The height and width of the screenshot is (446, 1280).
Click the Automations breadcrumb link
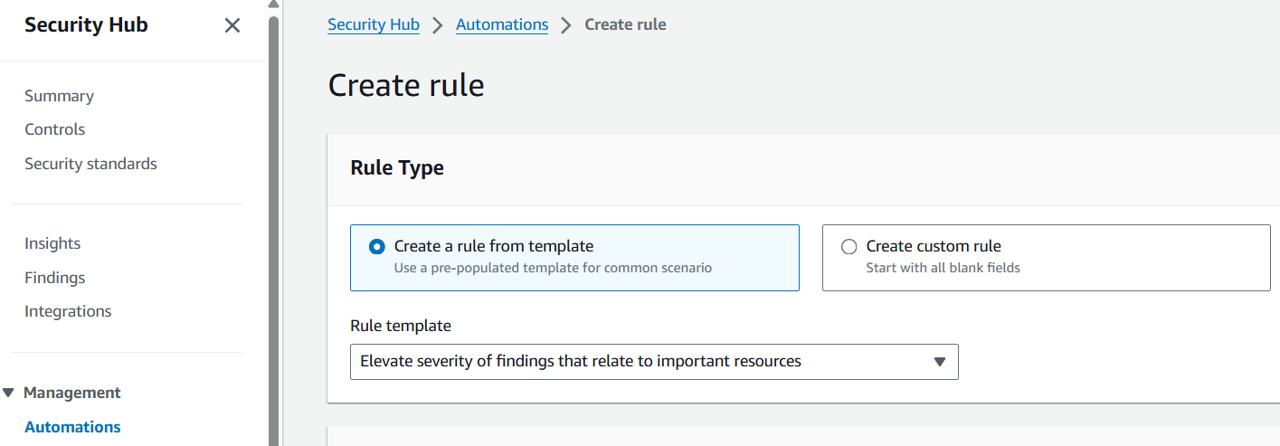tap(502, 25)
